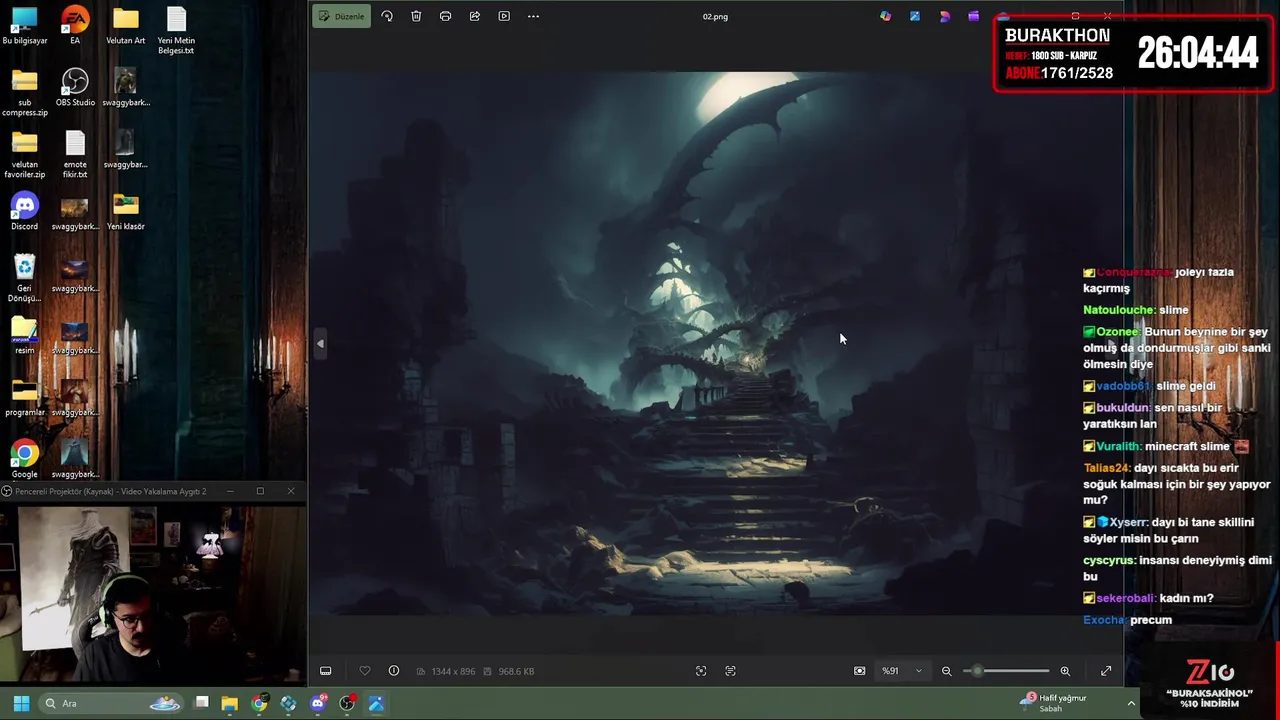Select Yeni Metin Belgesi.txt file
Image resolution: width=1280 pixels, height=720 pixels.
[176, 31]
